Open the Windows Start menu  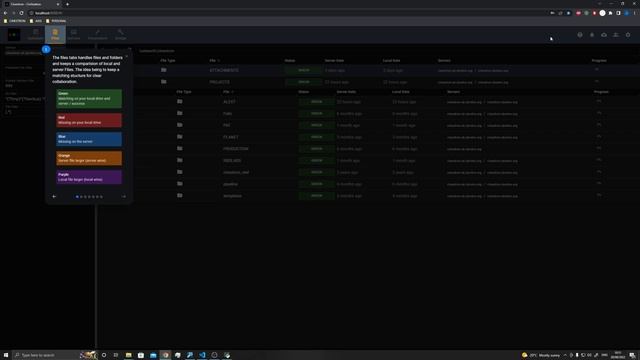point(6,355)
